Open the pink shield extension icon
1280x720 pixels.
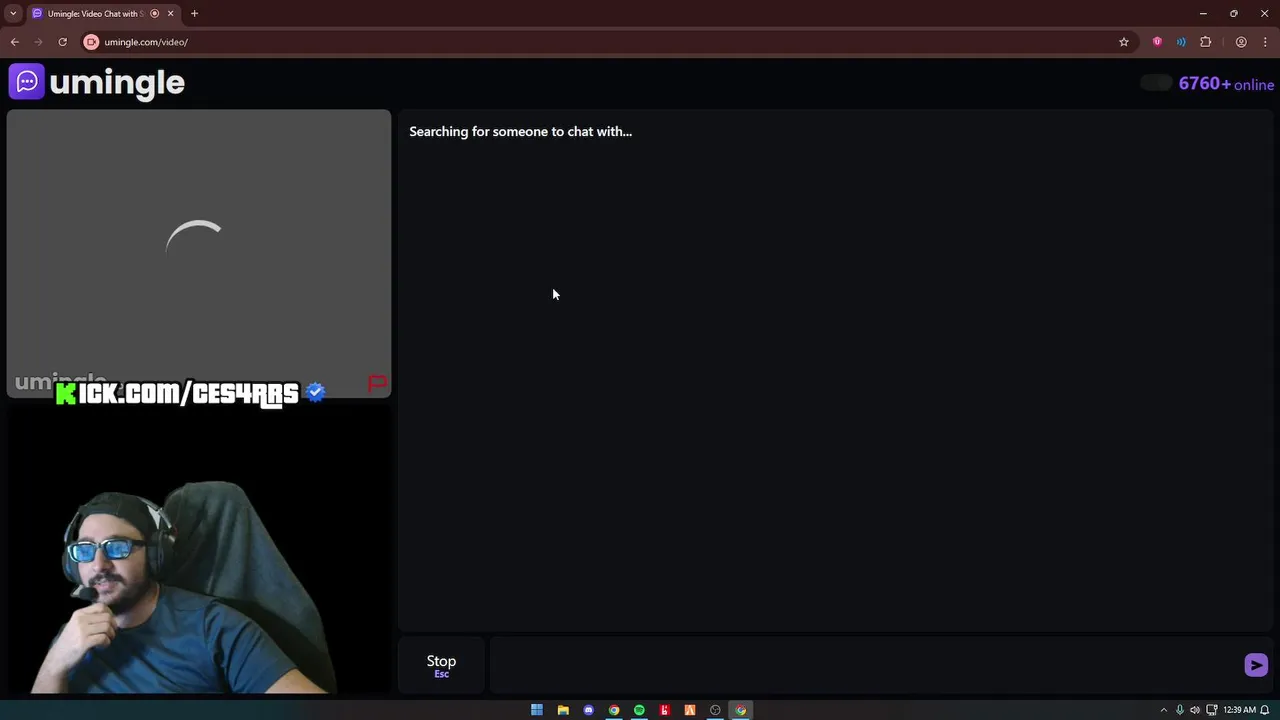(x=1157, y=42)
